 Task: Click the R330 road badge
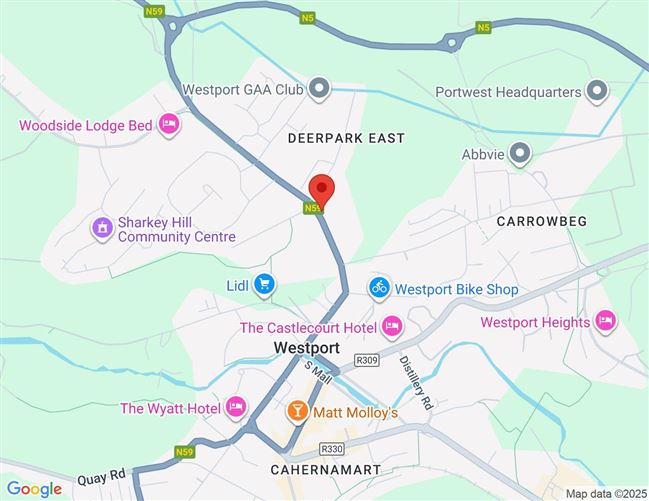[332, 449]
